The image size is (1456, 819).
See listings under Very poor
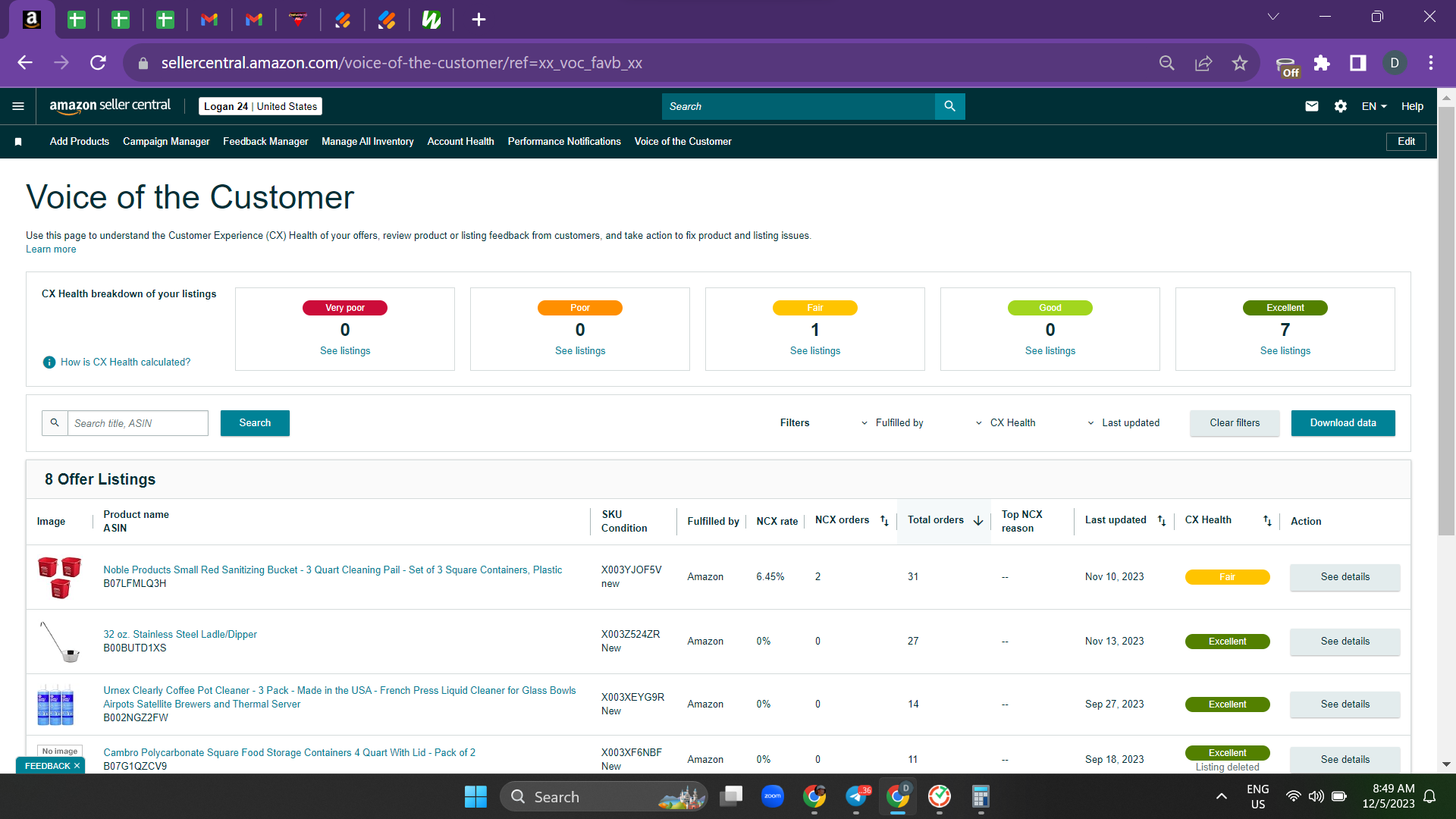[x=345, y=351]
